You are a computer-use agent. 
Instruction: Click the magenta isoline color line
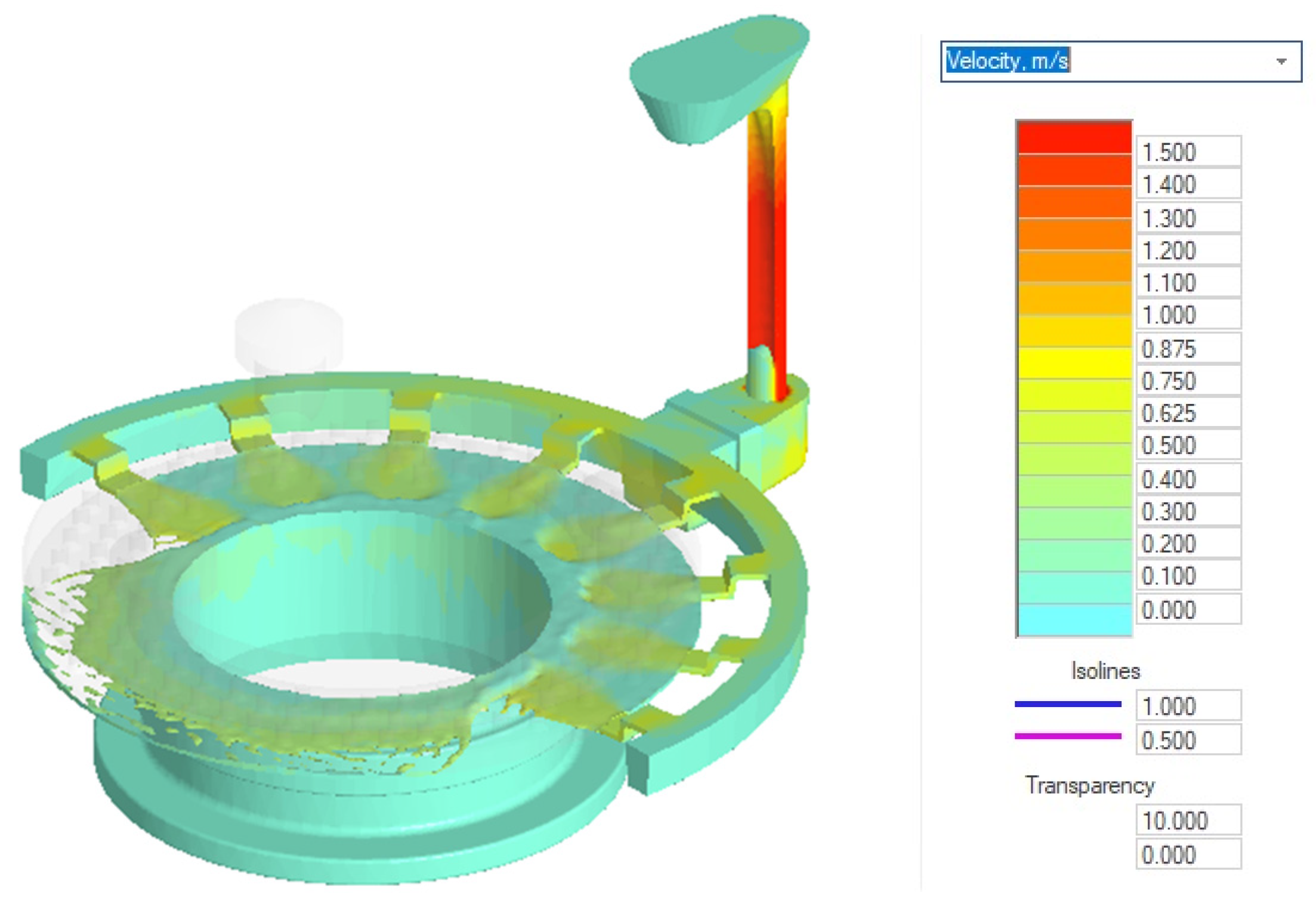(1067, 736)
